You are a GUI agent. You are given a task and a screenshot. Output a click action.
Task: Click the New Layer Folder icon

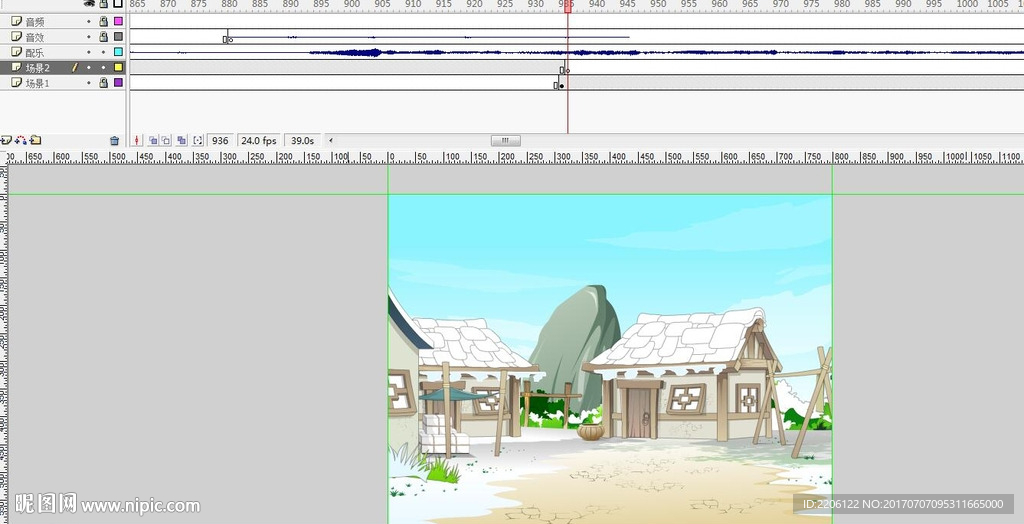(35, 140)
